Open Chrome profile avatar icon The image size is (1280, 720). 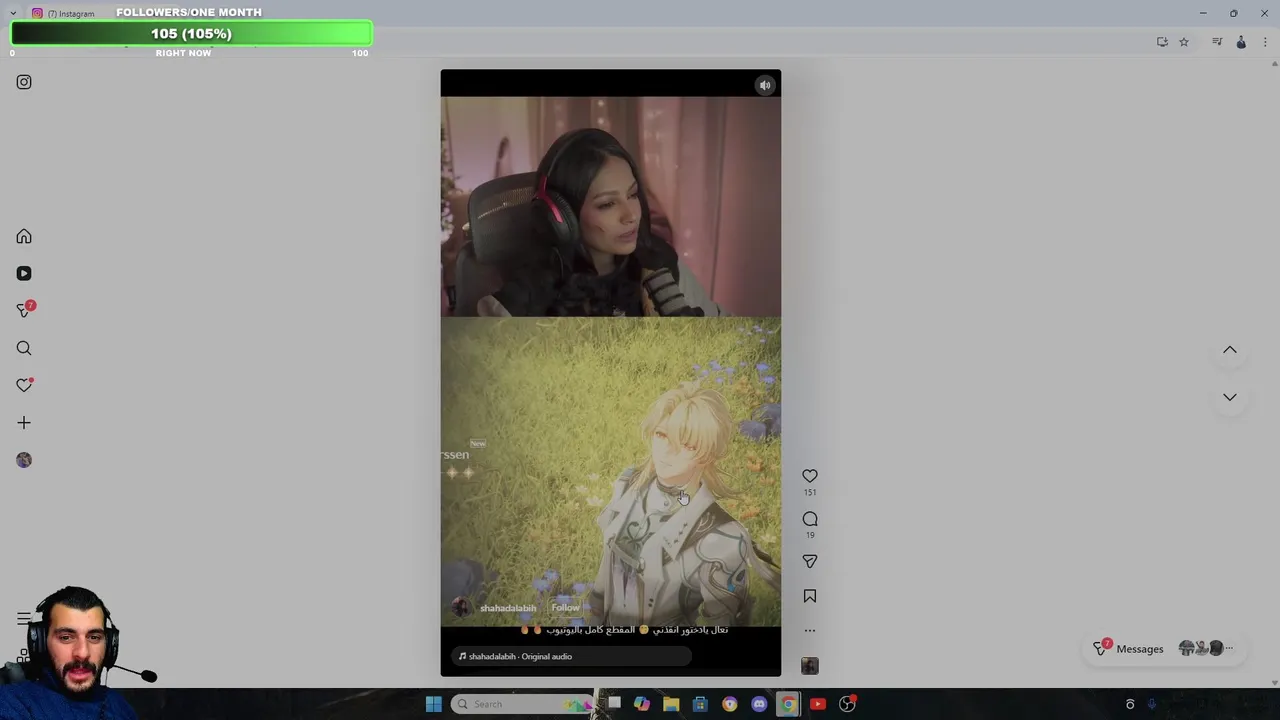pos(1241,42)
